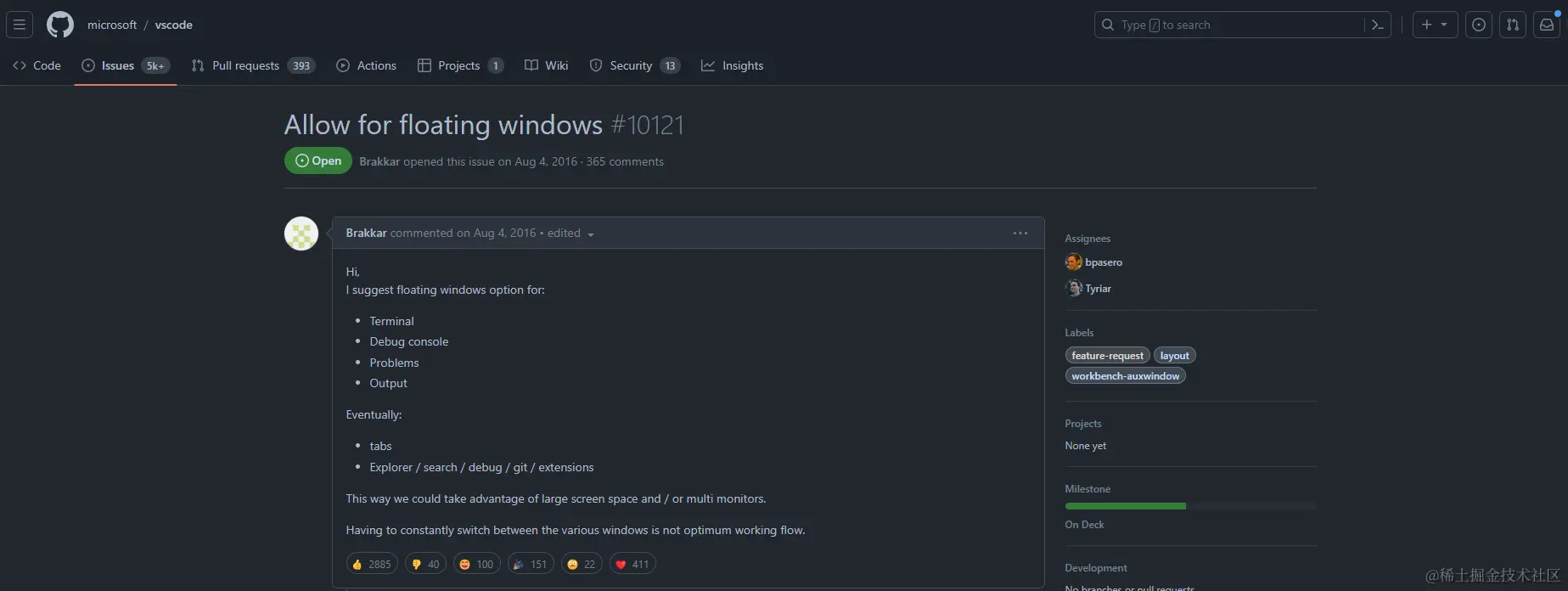
Task: Toggle thumbs up reaction 2885
Action: pos(372,564)
